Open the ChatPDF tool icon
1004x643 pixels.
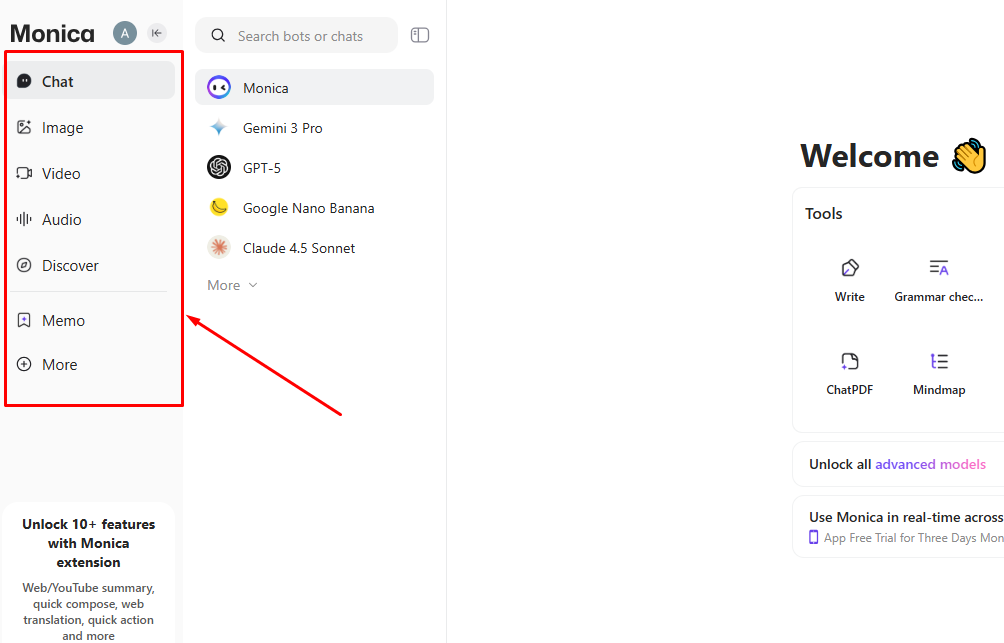(850, 361)
